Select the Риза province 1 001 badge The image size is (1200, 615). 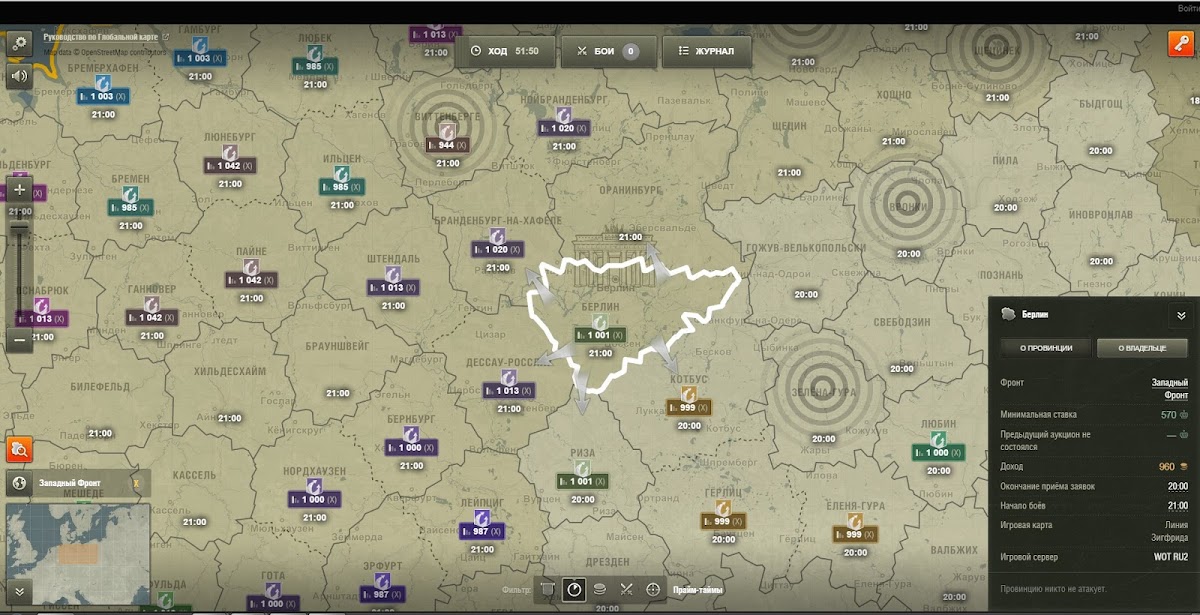582,482
